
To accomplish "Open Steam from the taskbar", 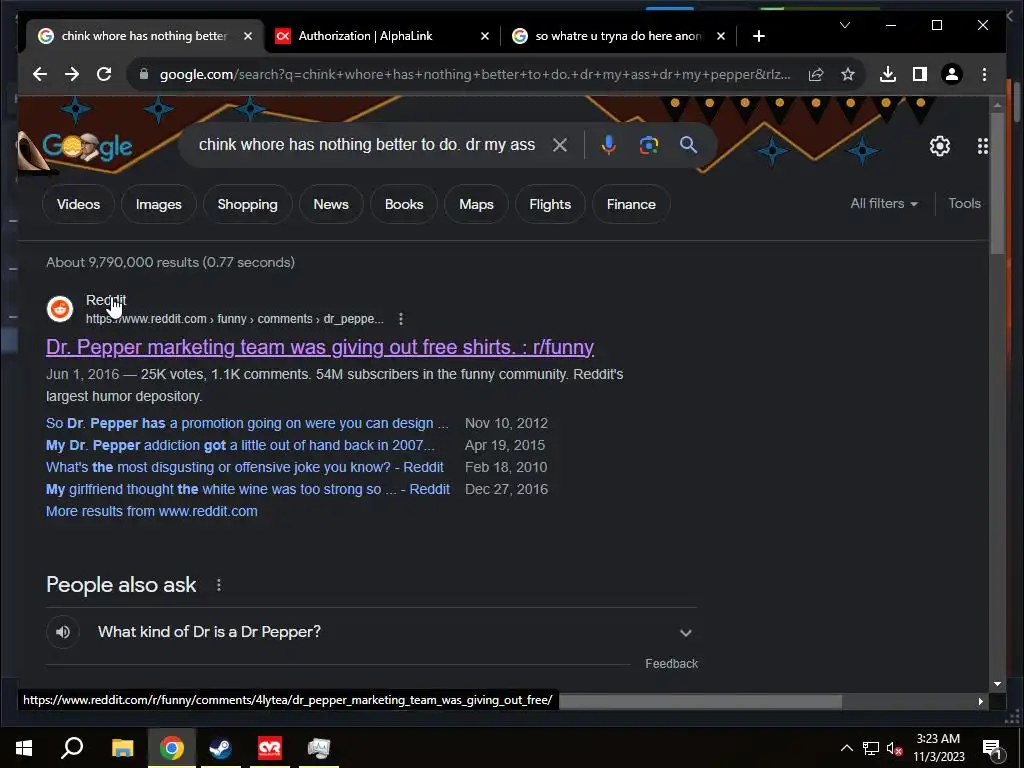I will (220, 748).
